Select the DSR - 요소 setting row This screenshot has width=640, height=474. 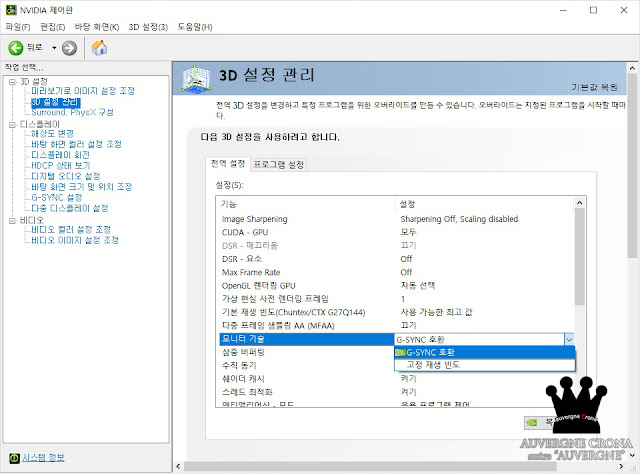coord(395,259)
